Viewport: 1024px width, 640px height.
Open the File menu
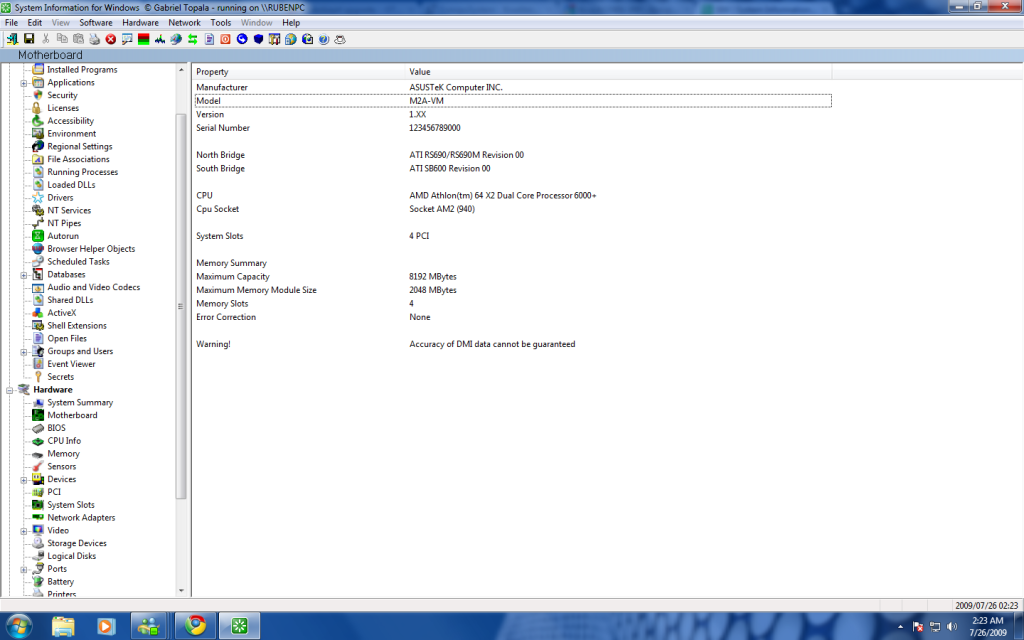(x=11, y=22)
